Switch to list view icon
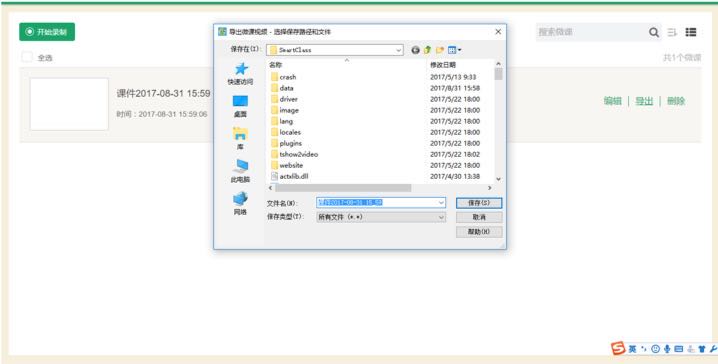Image resolution: width=718 pixels, height=364 pixels. coord(691,32)
